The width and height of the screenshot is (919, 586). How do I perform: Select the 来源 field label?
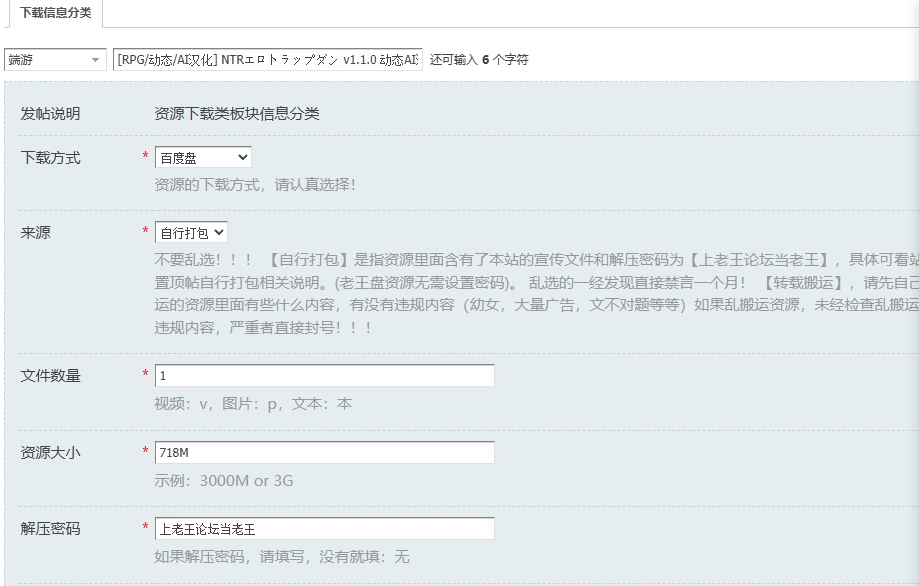click(36, 233)
